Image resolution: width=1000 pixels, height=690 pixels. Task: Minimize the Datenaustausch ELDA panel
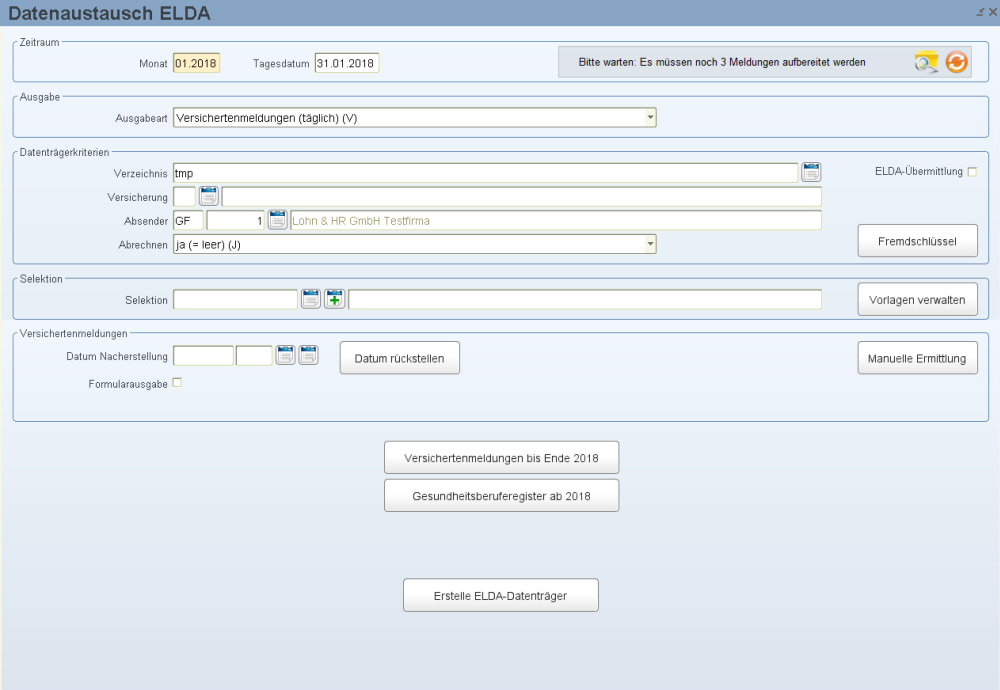point(980,11)
